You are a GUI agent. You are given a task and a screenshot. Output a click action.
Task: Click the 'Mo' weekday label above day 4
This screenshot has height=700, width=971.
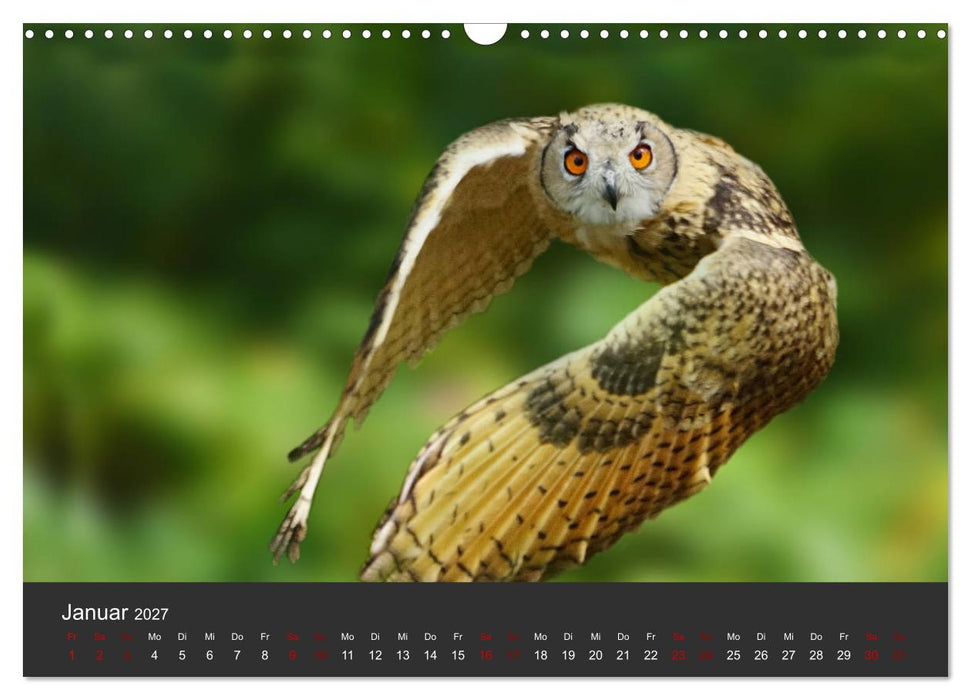[154, 637]
